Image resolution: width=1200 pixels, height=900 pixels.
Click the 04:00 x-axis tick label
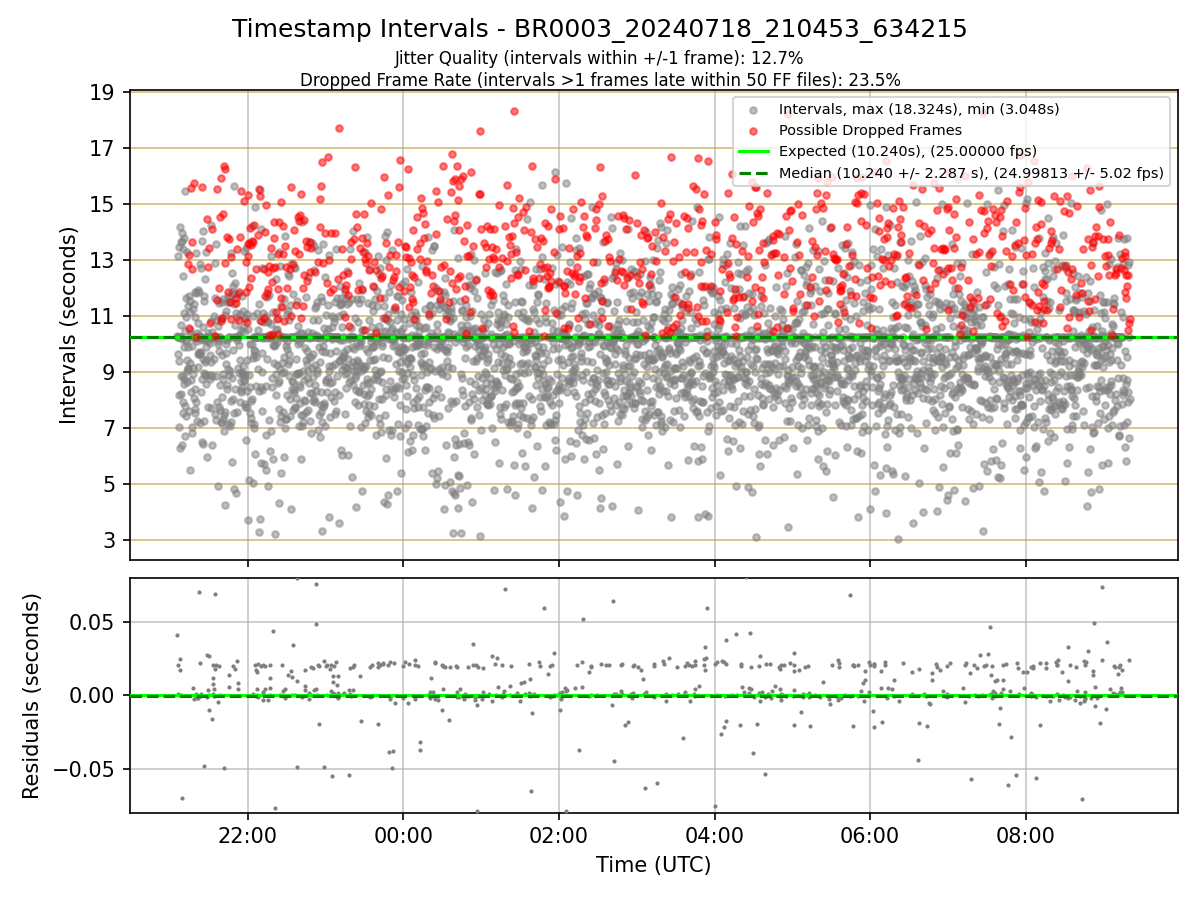(x=714, y=834)
